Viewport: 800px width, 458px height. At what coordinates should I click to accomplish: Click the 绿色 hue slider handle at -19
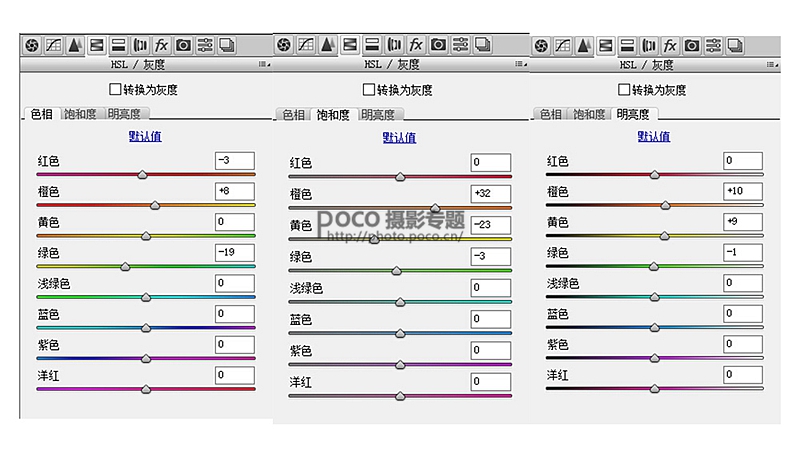(125, 266)
